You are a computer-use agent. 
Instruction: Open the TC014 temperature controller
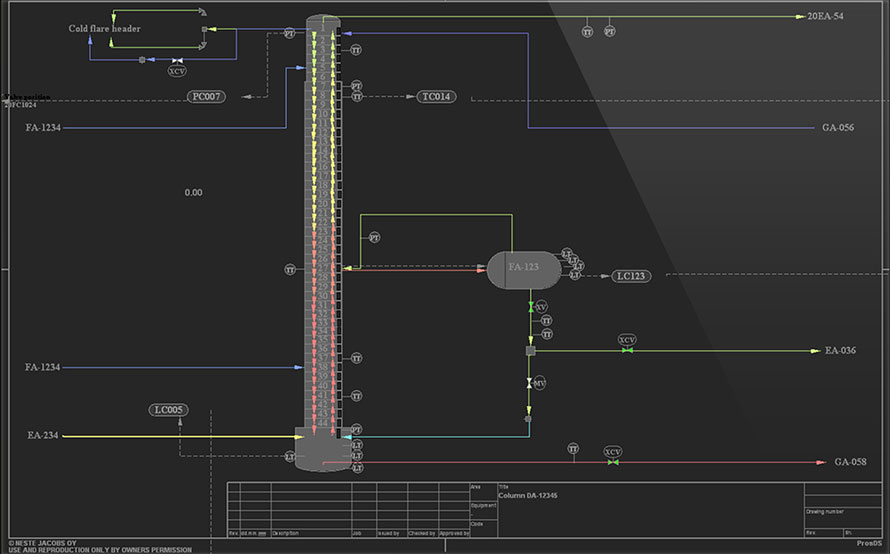point(436,97)
